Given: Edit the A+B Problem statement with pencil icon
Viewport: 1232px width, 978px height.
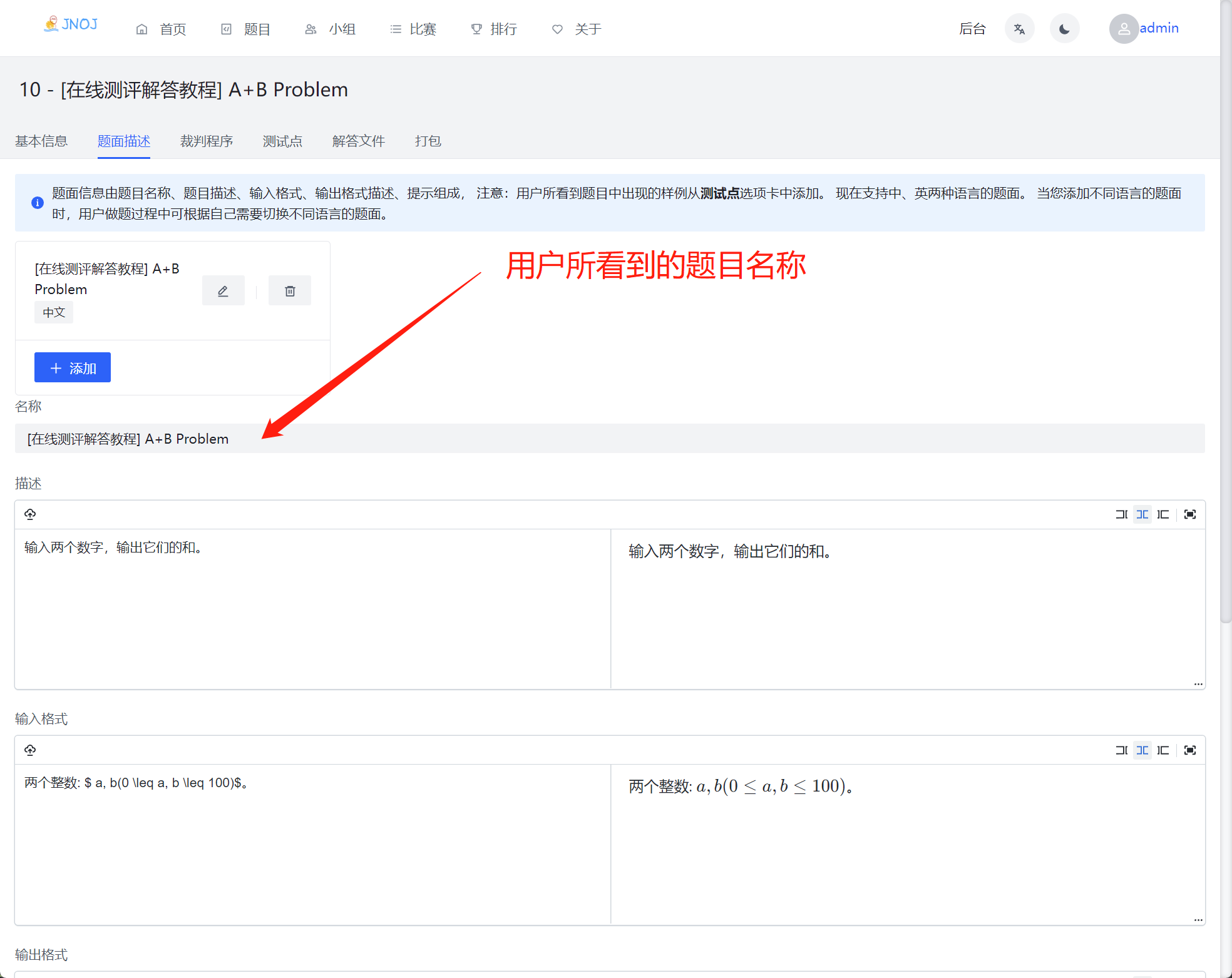Looking at the screenshot, I should click(223, 291).
